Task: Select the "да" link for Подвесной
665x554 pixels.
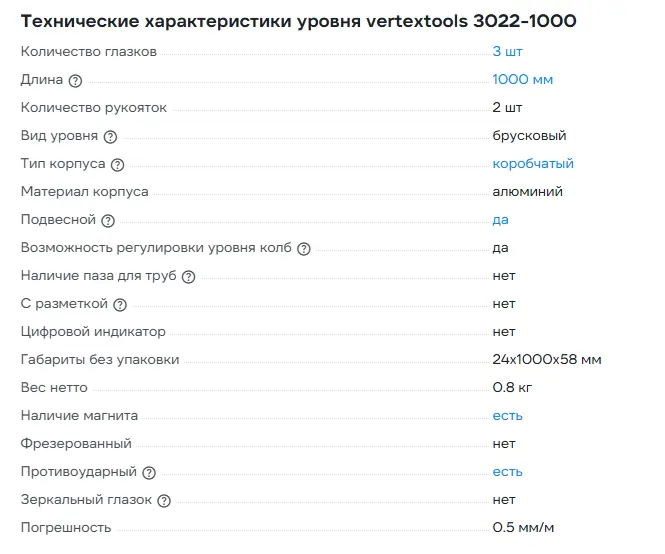Action: 500,219
